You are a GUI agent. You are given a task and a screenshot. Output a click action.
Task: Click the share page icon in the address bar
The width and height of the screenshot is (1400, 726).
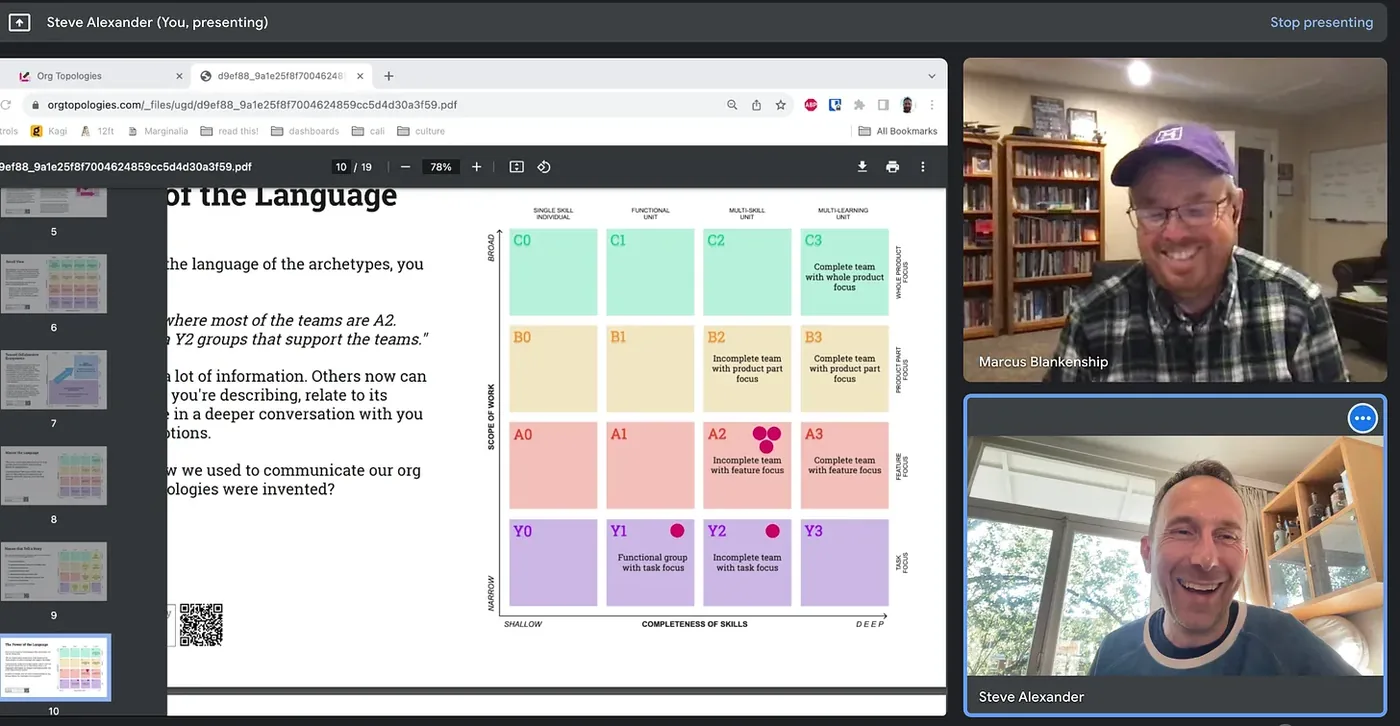tap(757, 104)
